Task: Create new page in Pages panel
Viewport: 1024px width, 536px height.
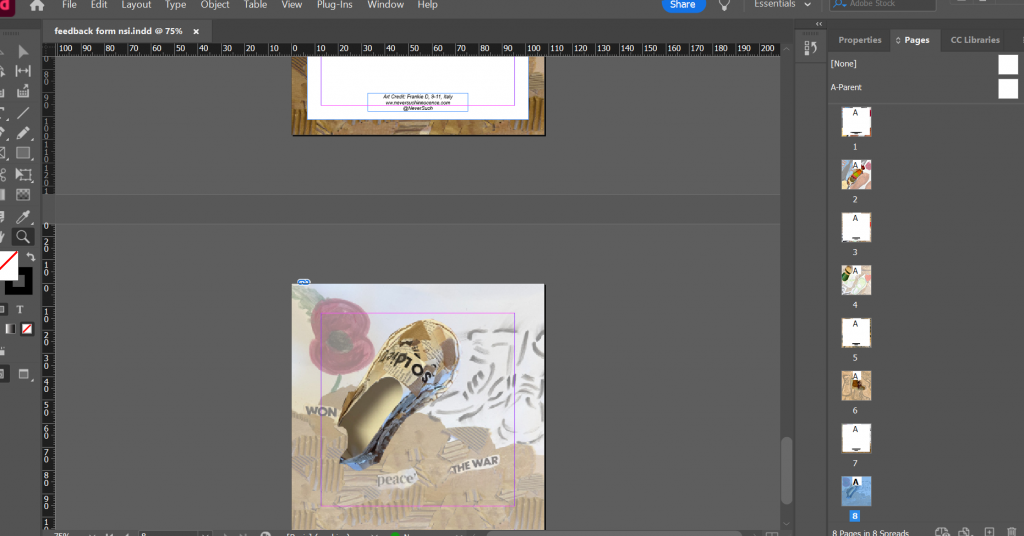Action: coord(989,532)
